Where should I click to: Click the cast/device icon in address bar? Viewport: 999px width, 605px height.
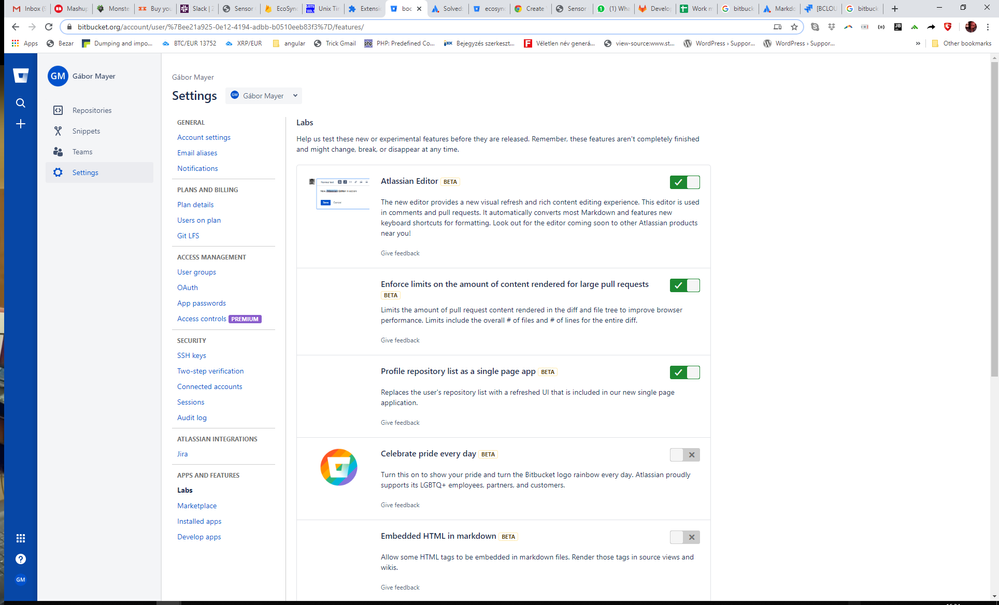pyautogui.click(x=777, y=27)
